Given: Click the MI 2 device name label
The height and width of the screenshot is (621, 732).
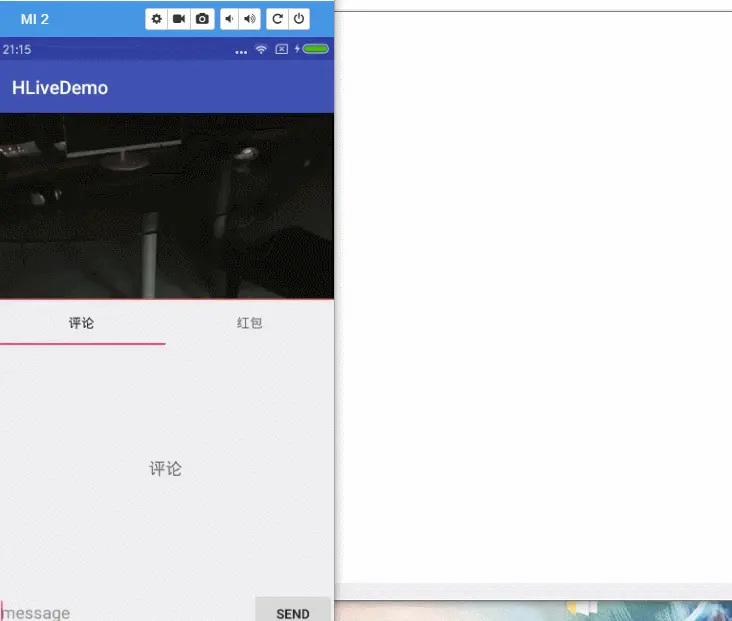Looking at the screenshot, I should pos(35,19).
